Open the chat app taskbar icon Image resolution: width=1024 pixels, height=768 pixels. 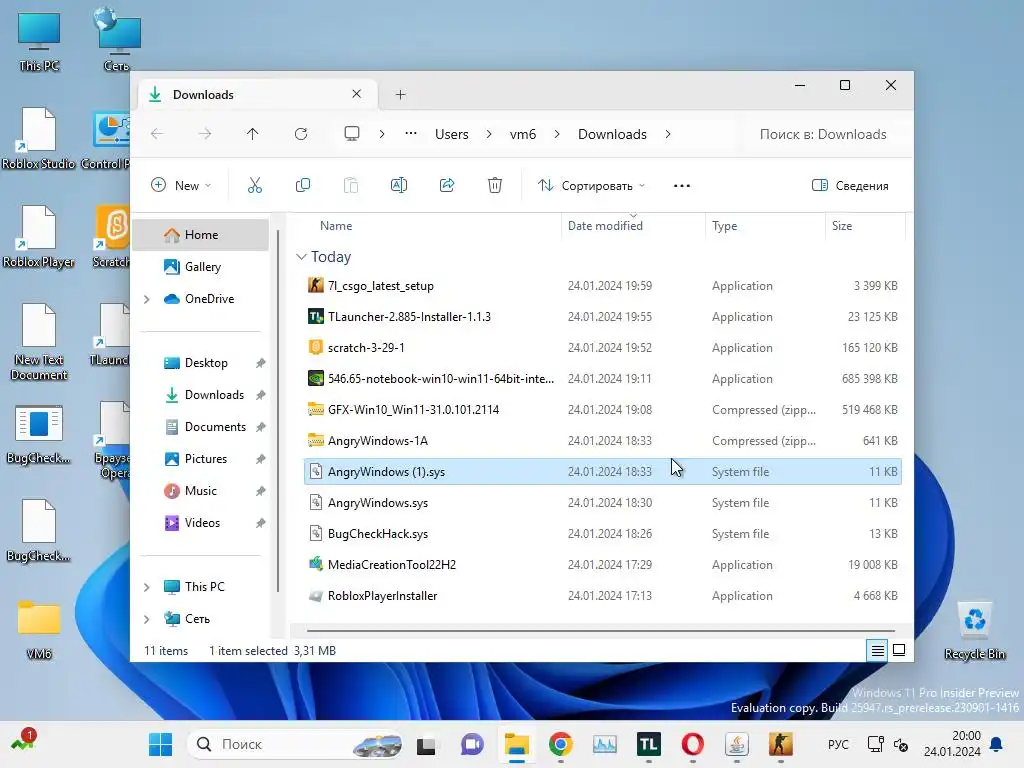tap(472, 744)
